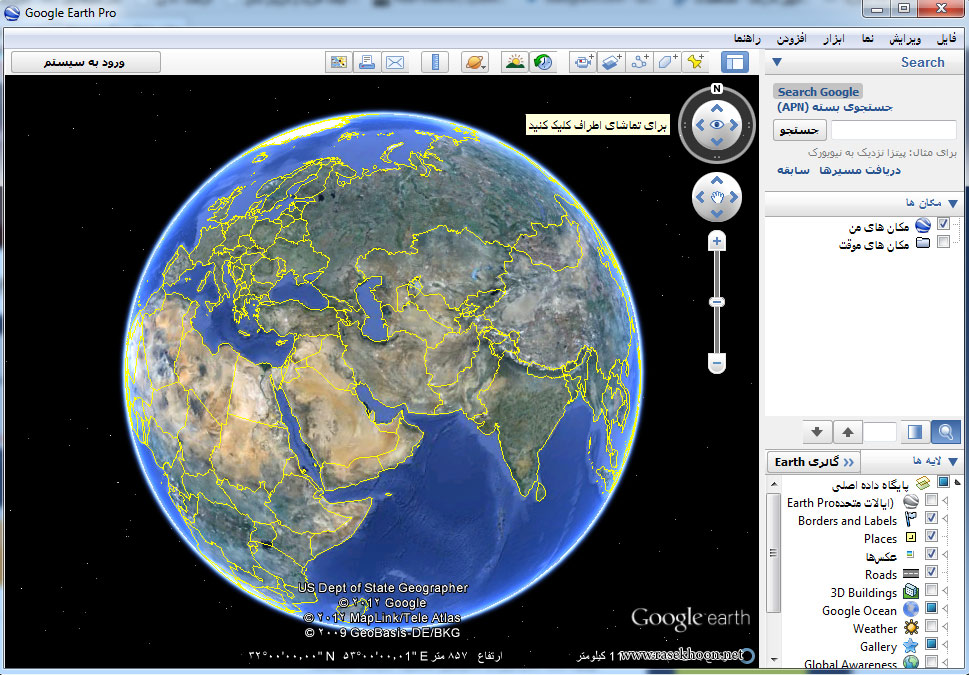Image resolution: width=969 pixels, height=675 pixels.
Task: Click the search text input field
Action: (x=894, y=130)
